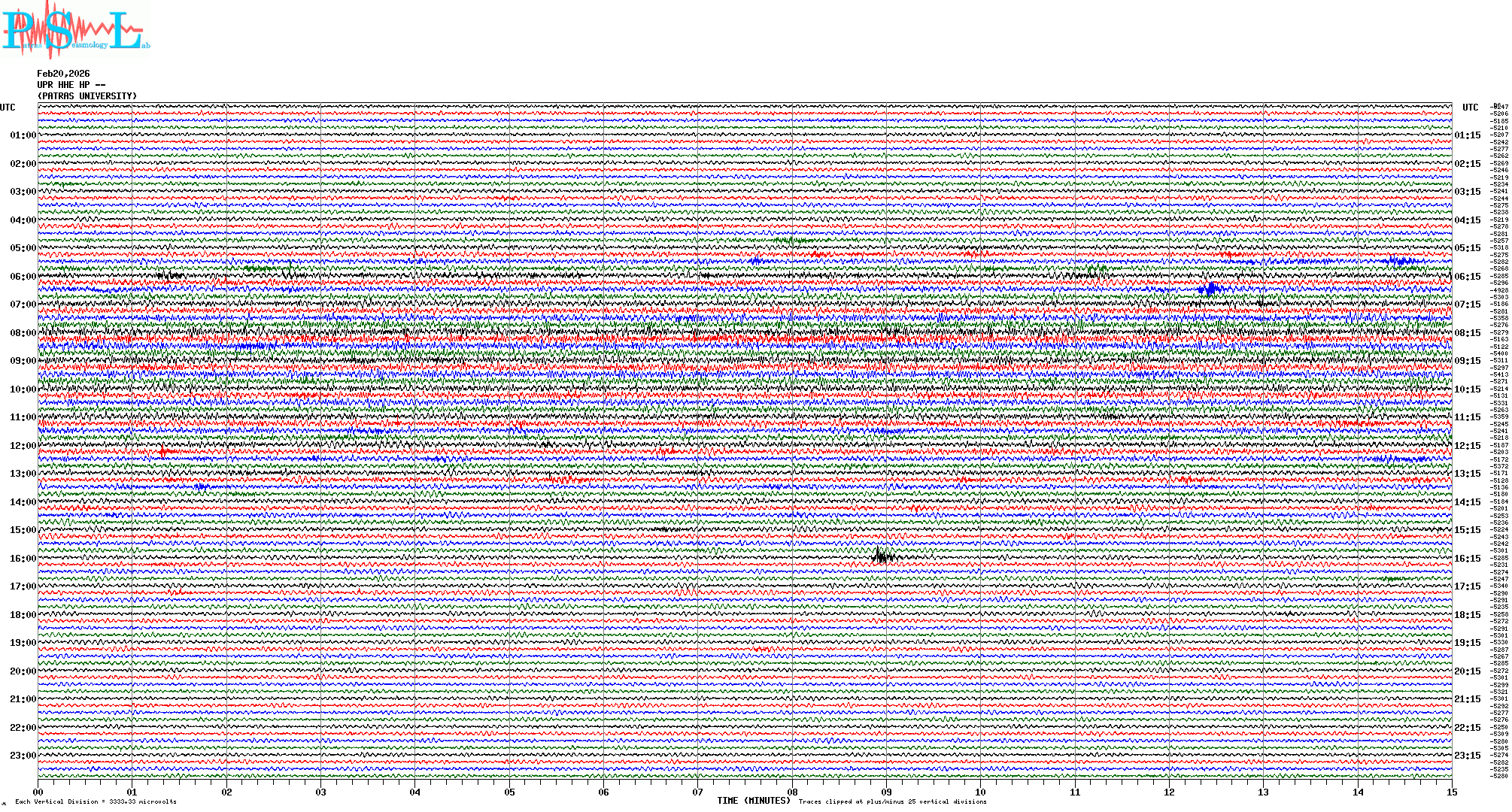Select the 06:00 hour label on left

(23, 277)
